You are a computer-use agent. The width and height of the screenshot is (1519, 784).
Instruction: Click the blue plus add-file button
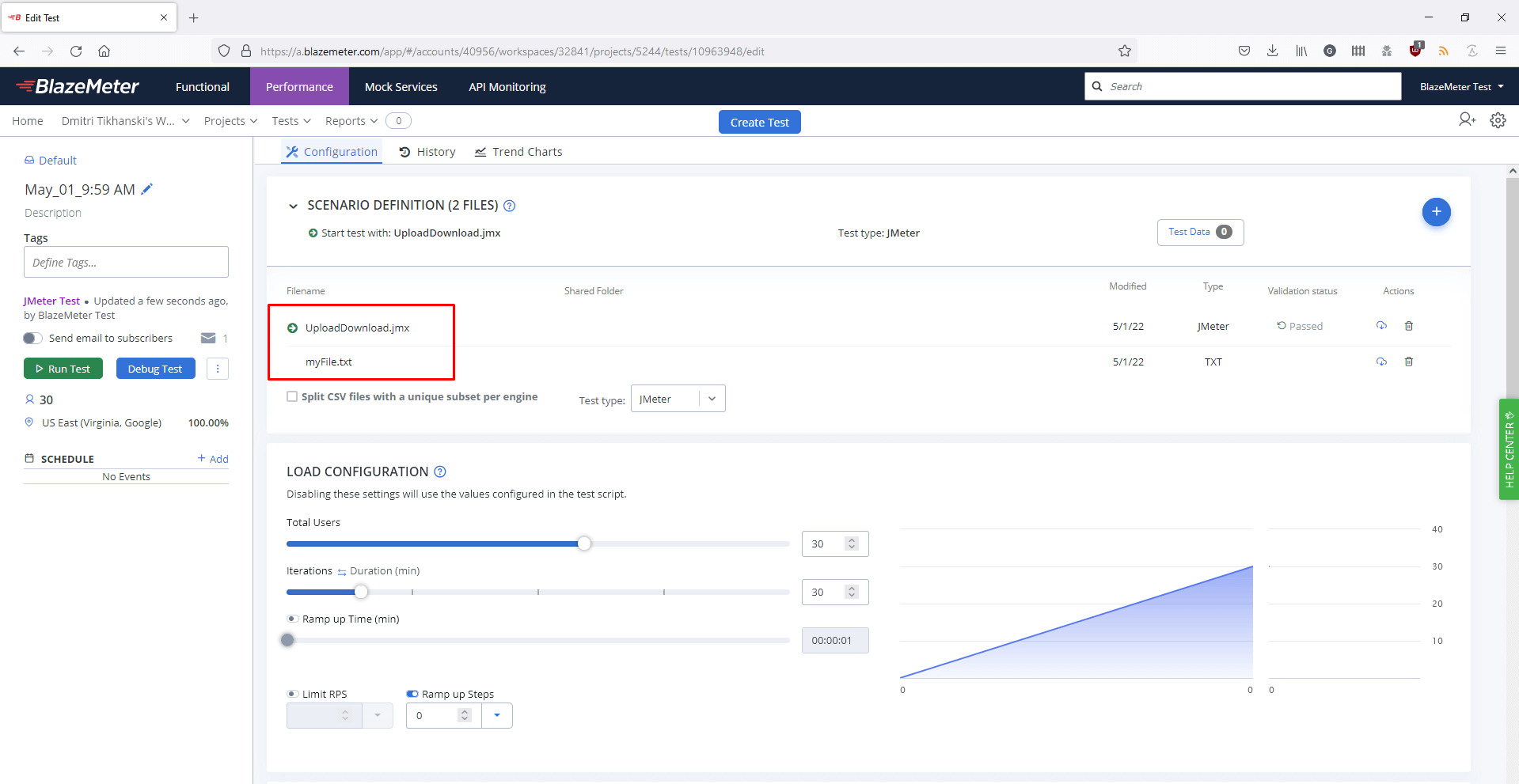point(1436,212)
